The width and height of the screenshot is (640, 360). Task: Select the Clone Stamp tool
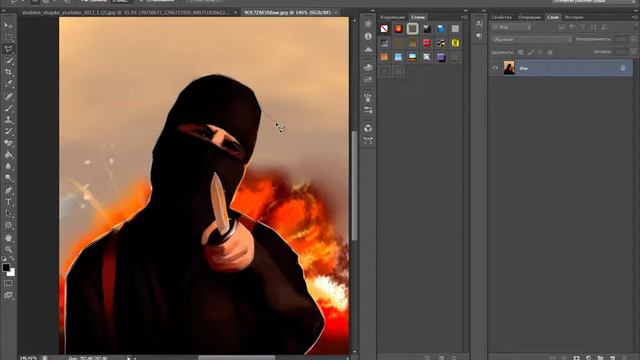click(x=8, y=120)
